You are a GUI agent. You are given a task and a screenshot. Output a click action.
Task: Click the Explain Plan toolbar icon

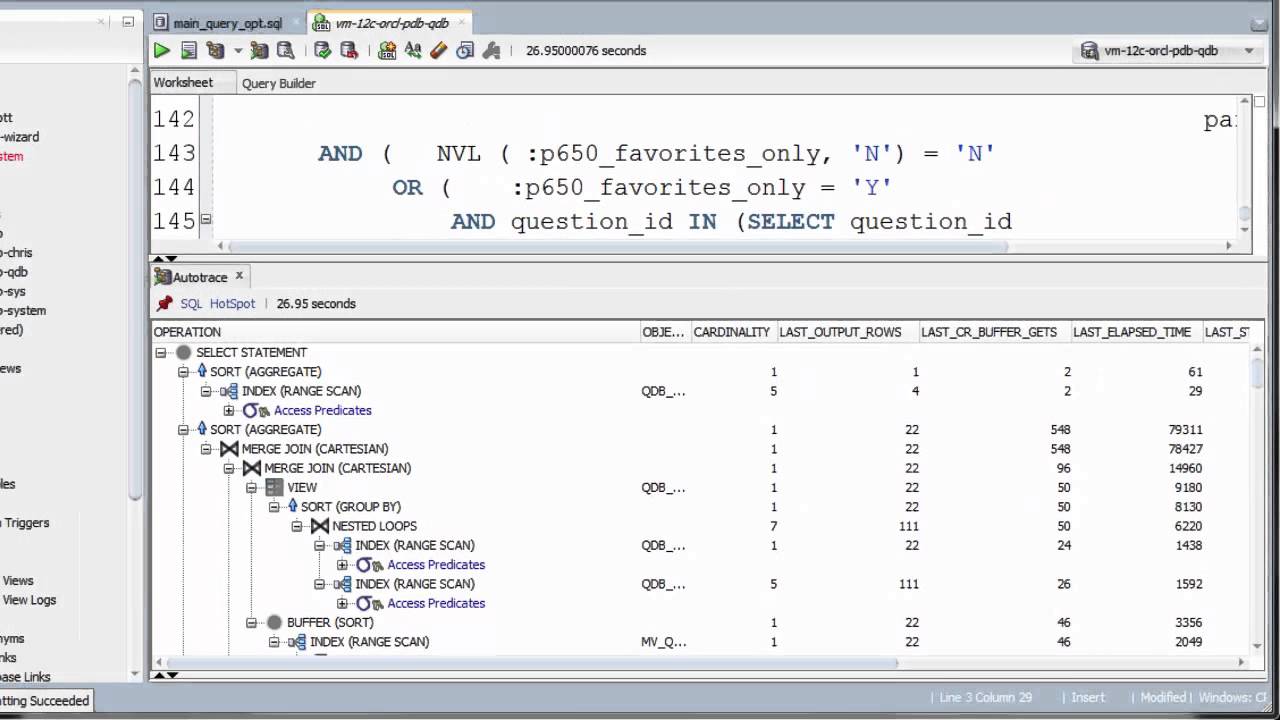pyautogui.click(x=215, y=50)
